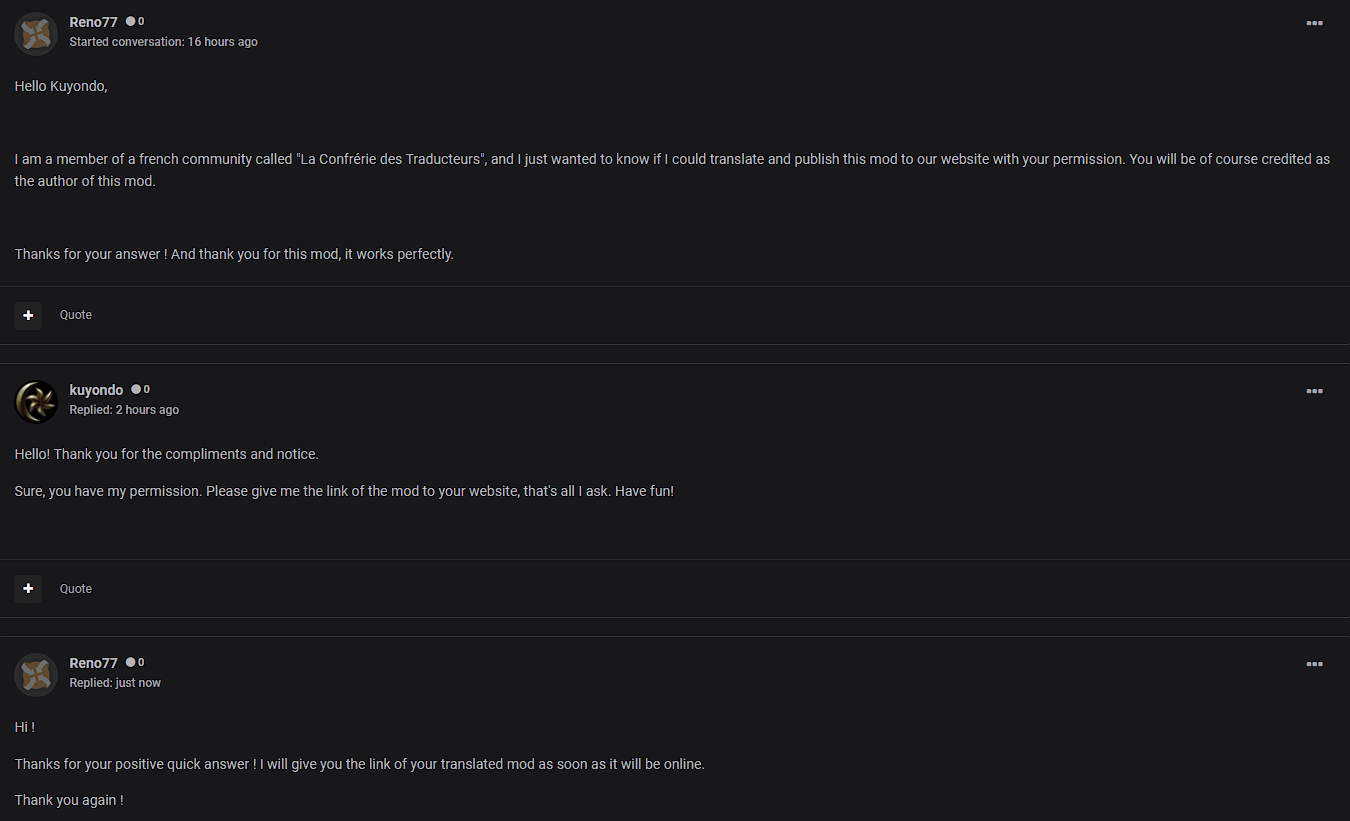The image size is (1350, 821).
Task: Click the reputation dot next to kuyondo's name
Action: [136, 389]
